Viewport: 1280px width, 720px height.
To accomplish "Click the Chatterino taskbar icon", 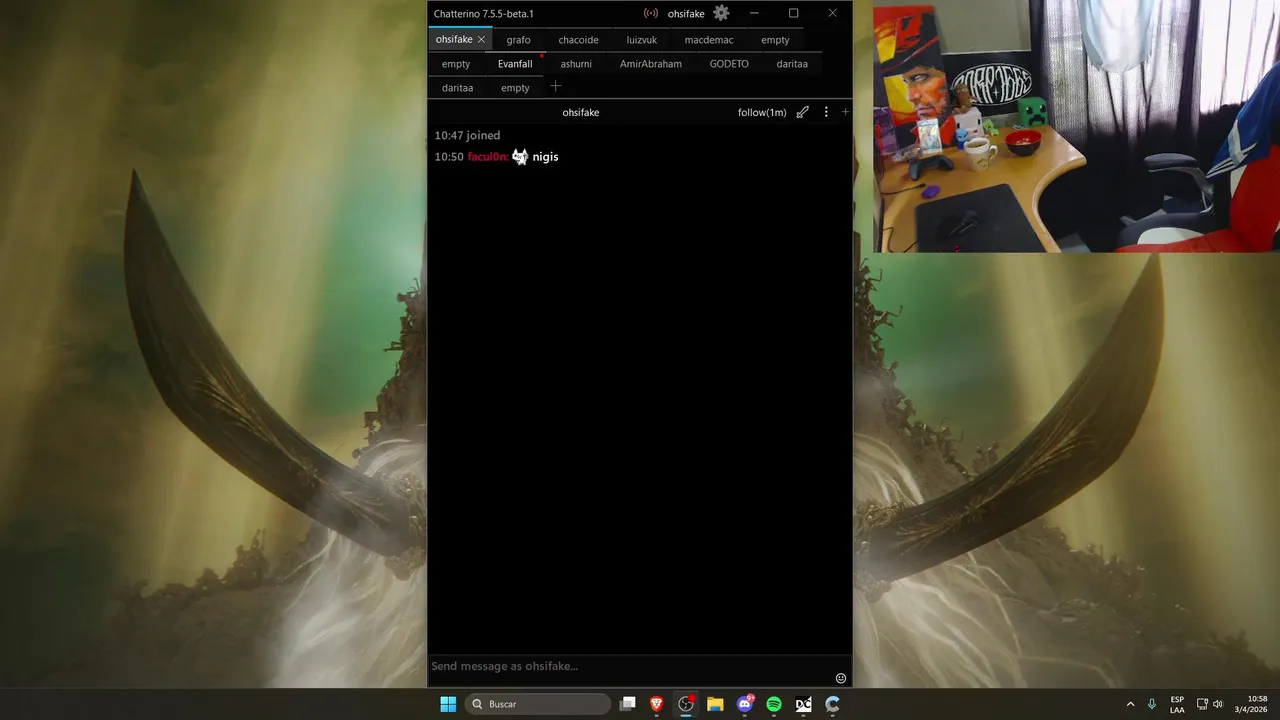I will point(832,704).
